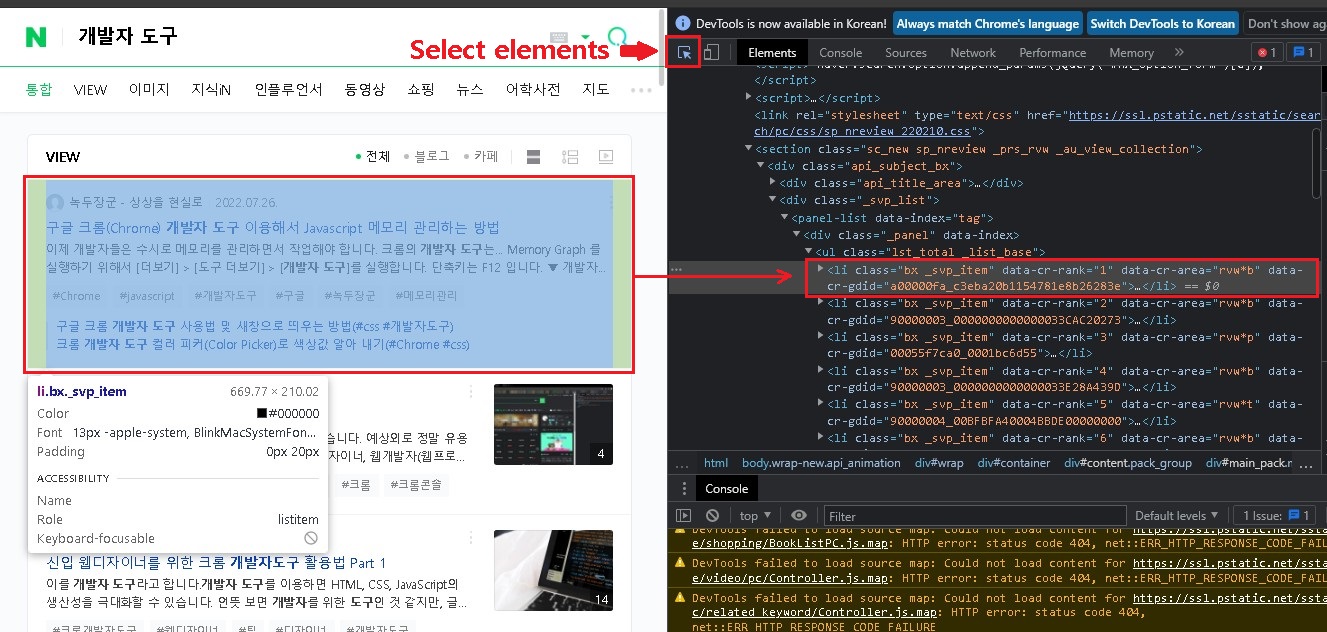Screen dimensions: 1327x632
Task: Open more search categories ellipsis
Action: [641, 89]
